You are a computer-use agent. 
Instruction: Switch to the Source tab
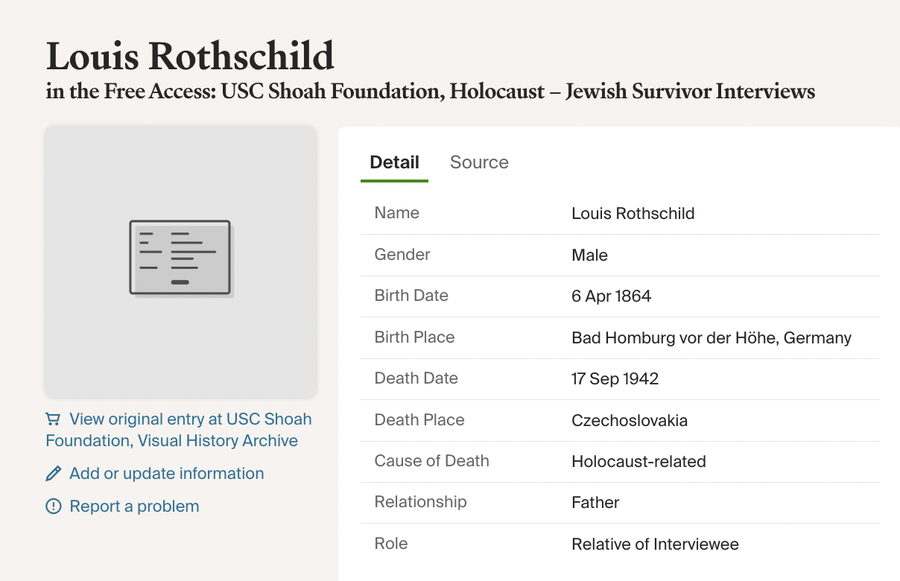(x=479, y=162)
